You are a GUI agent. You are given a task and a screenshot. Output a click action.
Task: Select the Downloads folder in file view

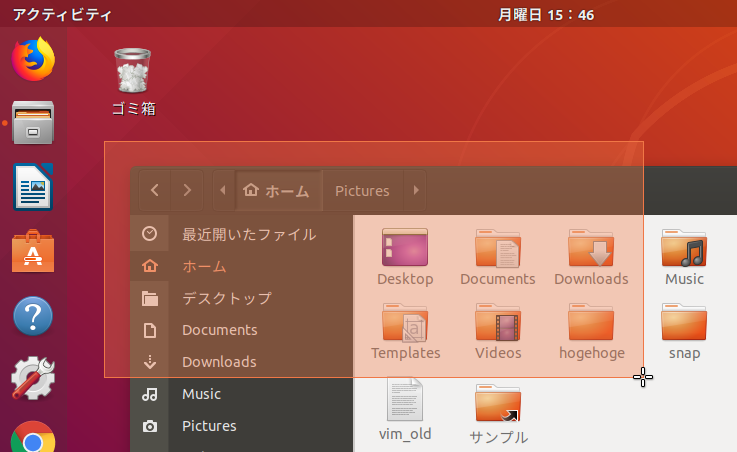591,257
